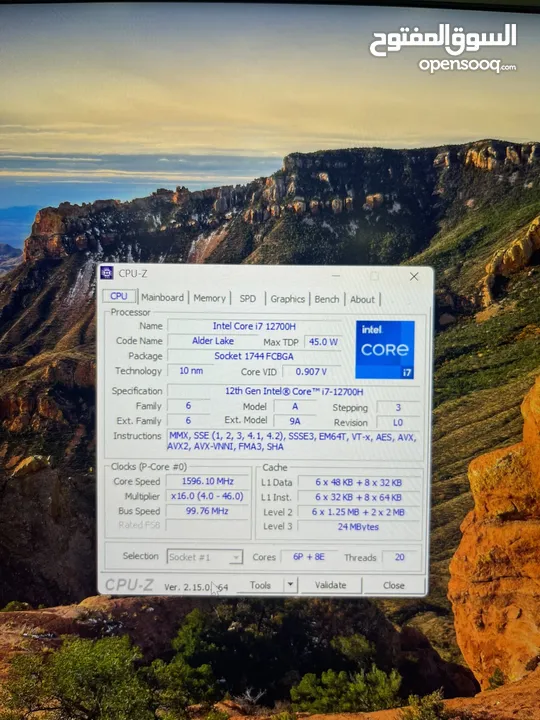540x720 pixels.
Task: Click the Level 2 cache value
Action: (359, 512)
